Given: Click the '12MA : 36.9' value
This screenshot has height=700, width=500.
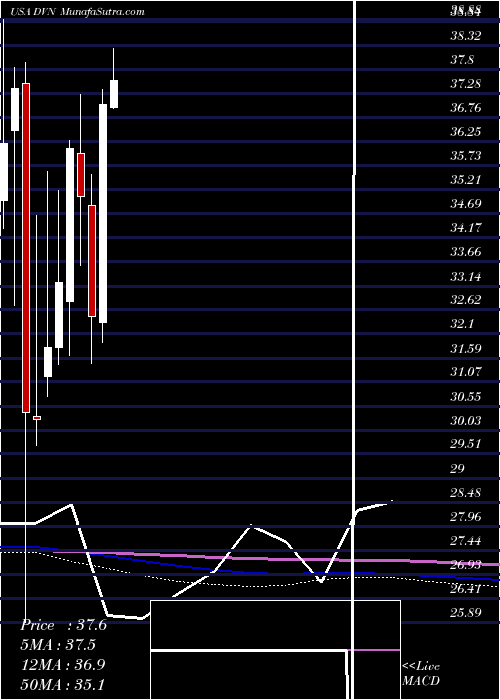Looking at the screenshot, I should 63,664.
